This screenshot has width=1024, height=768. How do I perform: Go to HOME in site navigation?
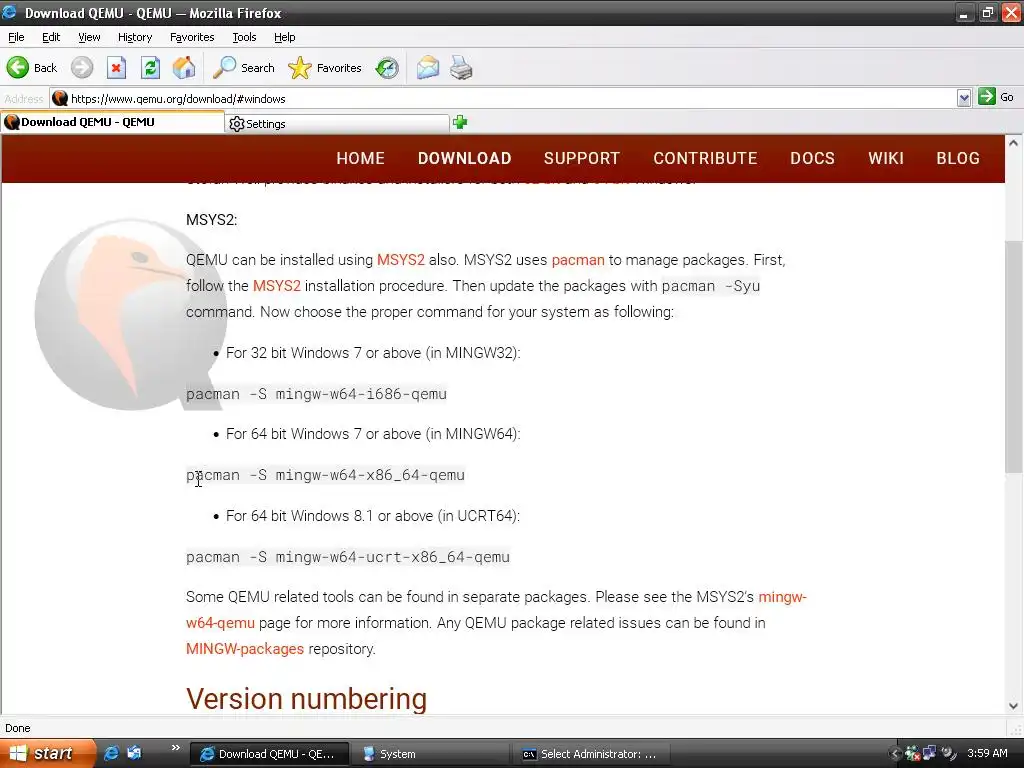(x=360, y=158)
